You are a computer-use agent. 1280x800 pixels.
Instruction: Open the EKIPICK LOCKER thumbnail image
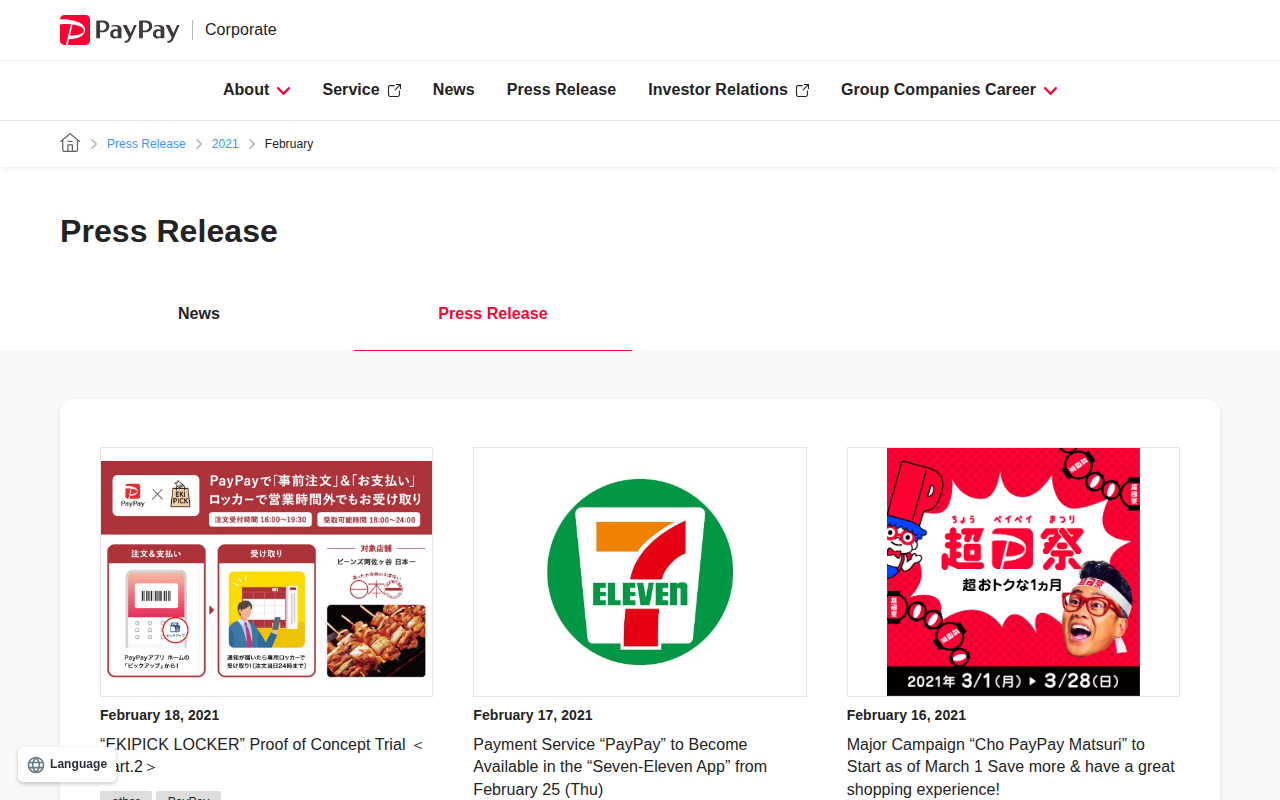tap(266, 572)
